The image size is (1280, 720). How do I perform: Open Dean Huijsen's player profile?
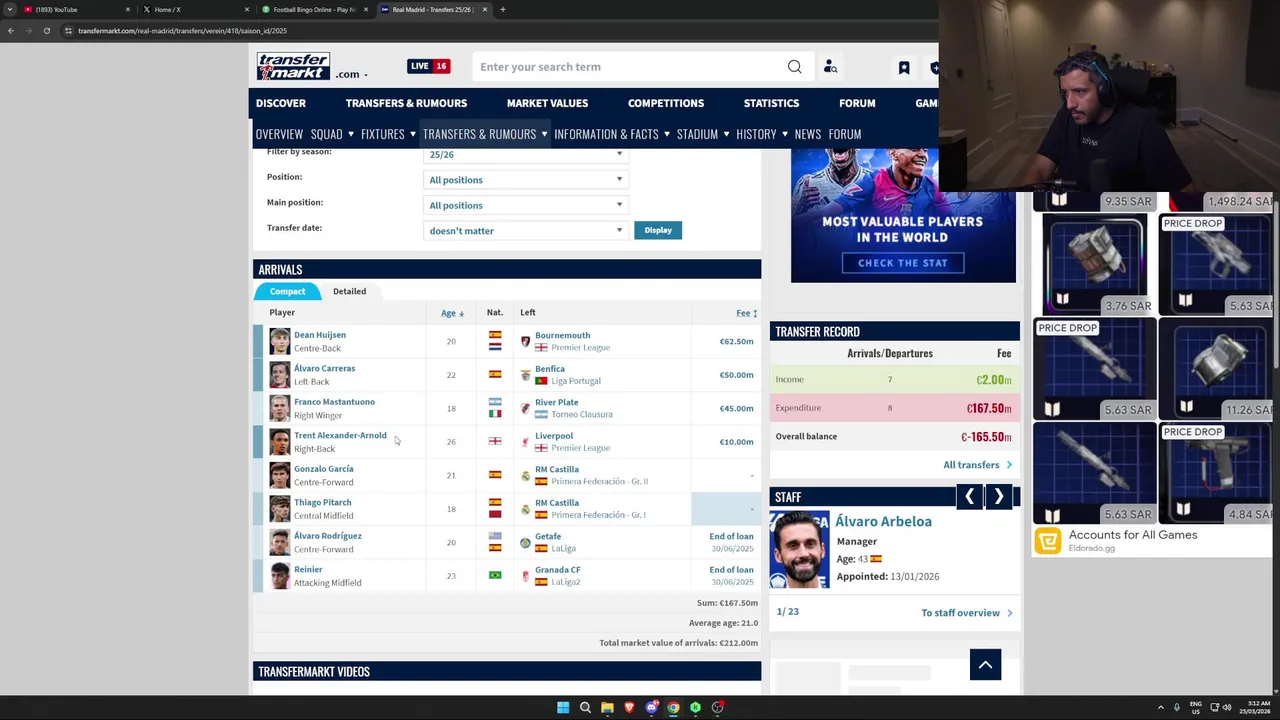pos(320,335)
